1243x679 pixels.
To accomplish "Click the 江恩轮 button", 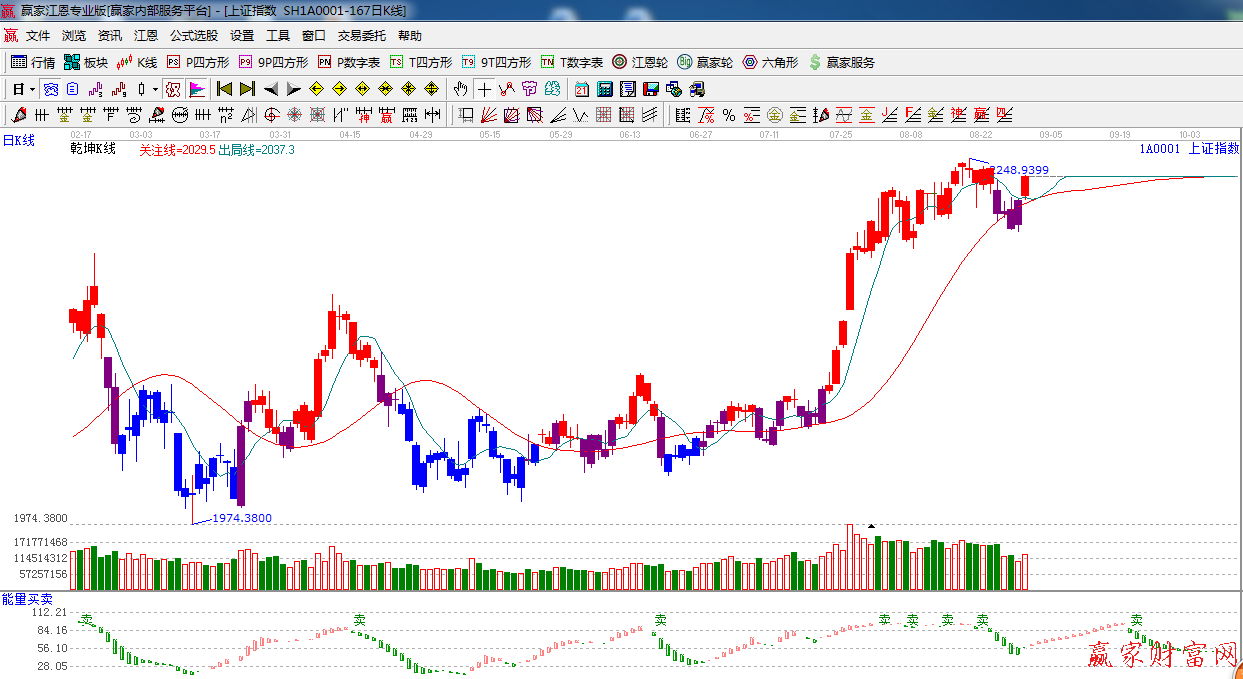I will 640,62.
